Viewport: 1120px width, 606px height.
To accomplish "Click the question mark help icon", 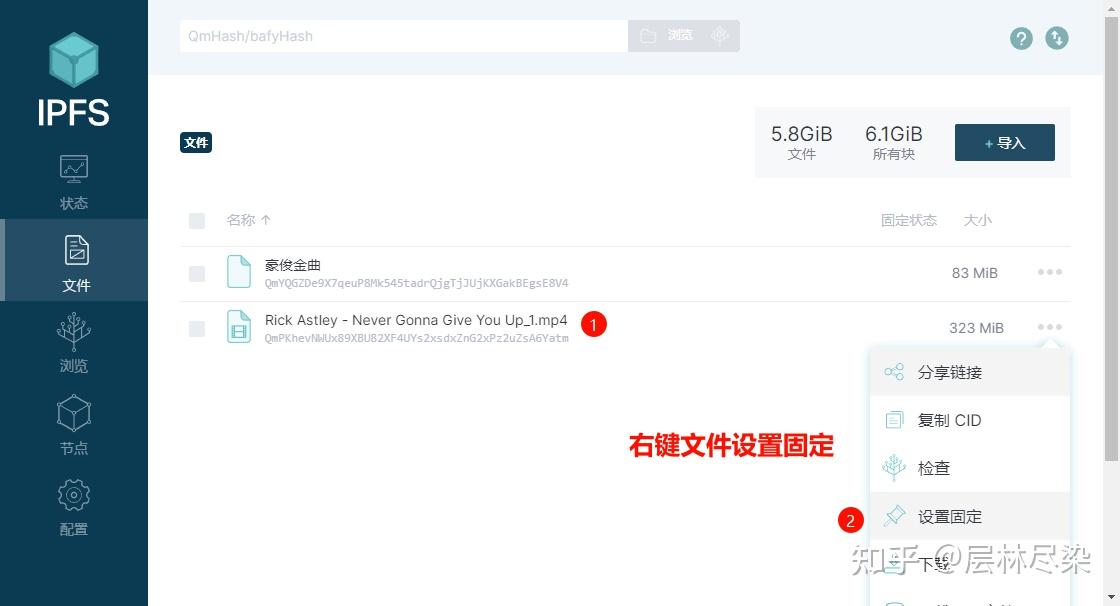I will [x=1020, y=38].
